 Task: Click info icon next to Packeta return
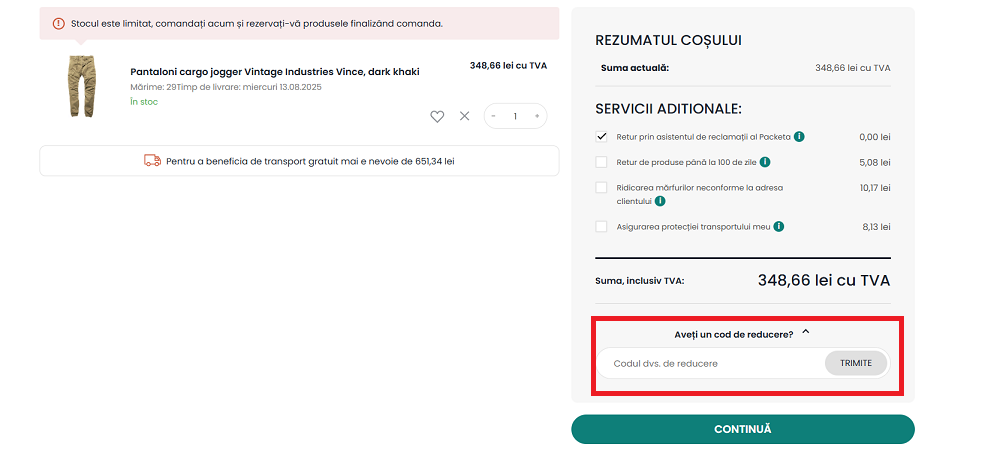[x=800, y=137]
